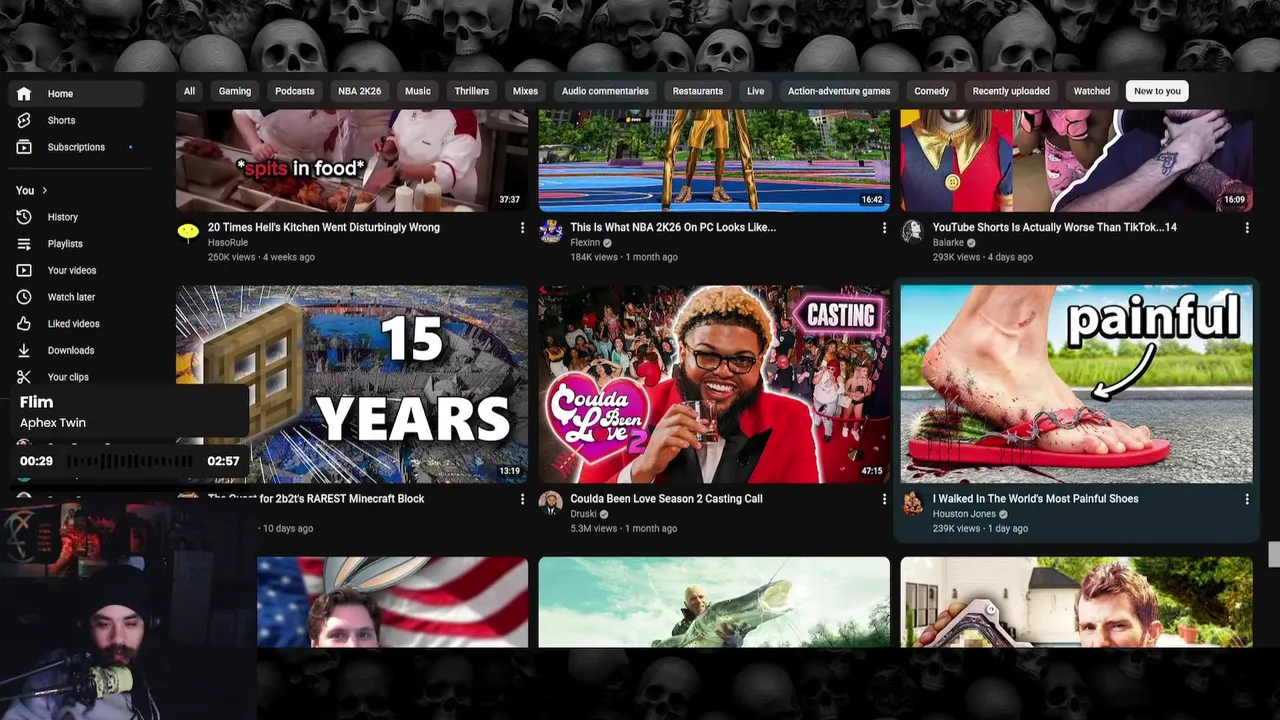This screenshot has height=720, width=1280.
Task: Open options menu for 2b2t Minecraft Block video
Action: 522,499
